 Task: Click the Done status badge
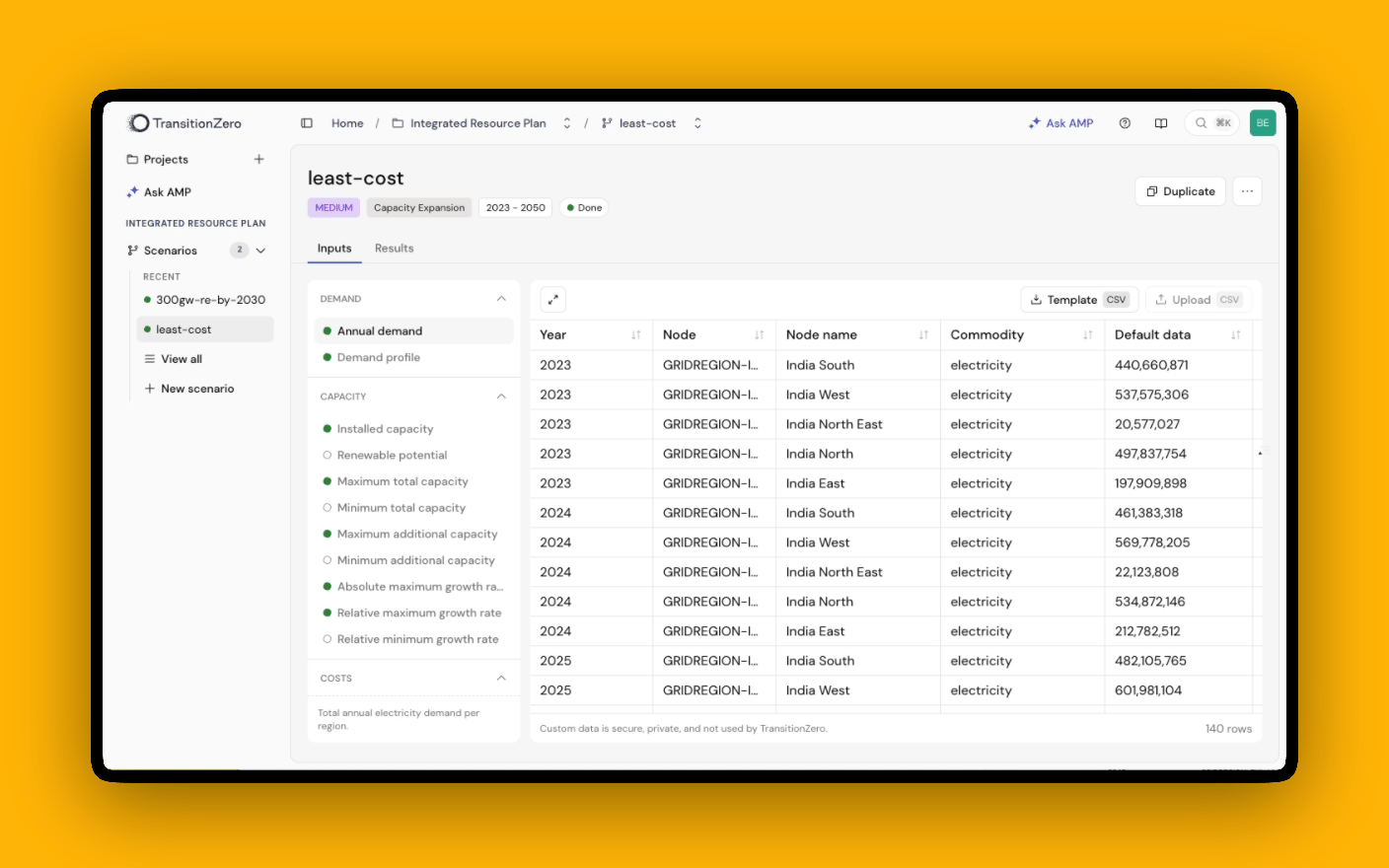(584, 208)
